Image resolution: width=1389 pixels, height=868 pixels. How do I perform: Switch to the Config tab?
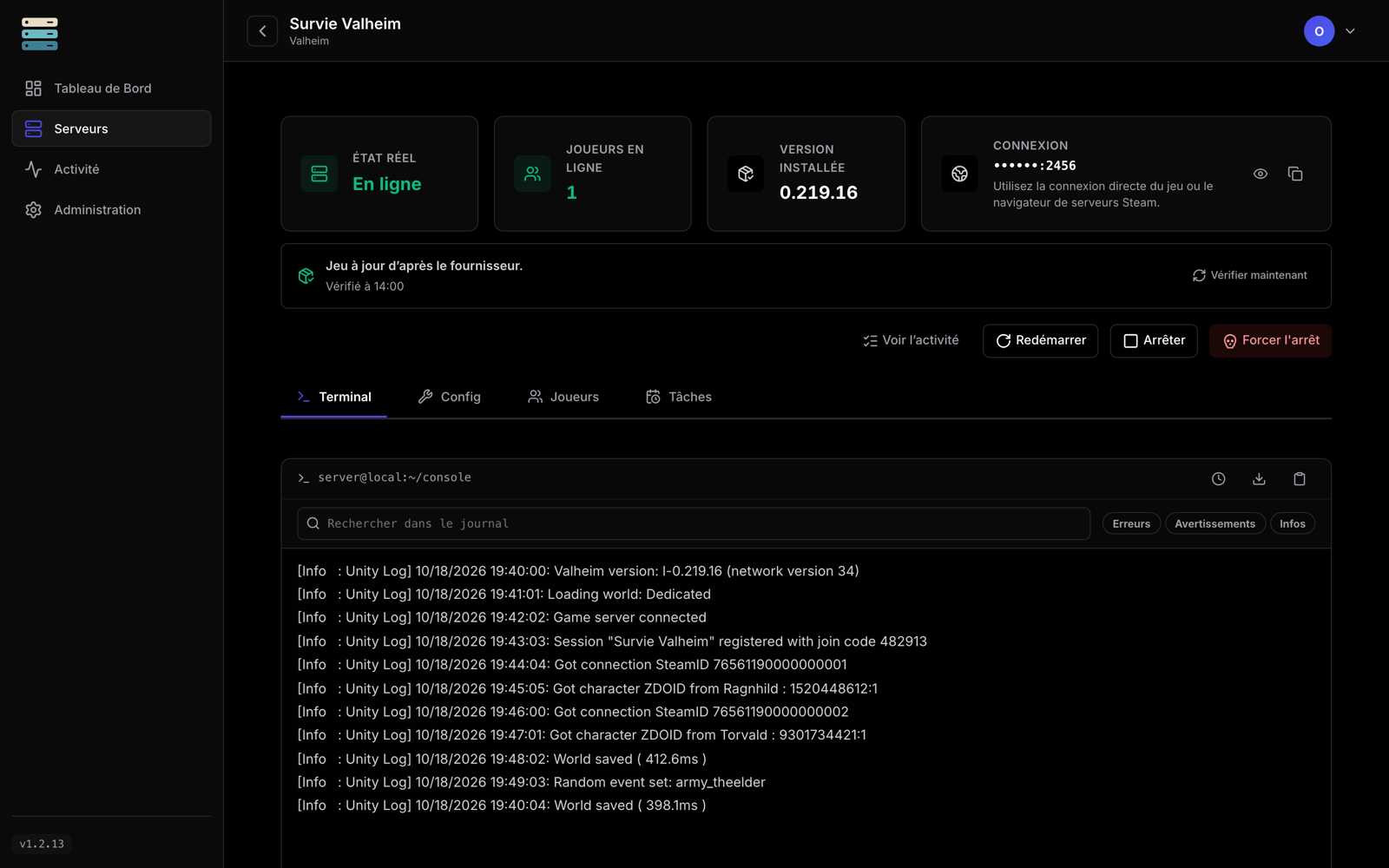tap(450, 397)
